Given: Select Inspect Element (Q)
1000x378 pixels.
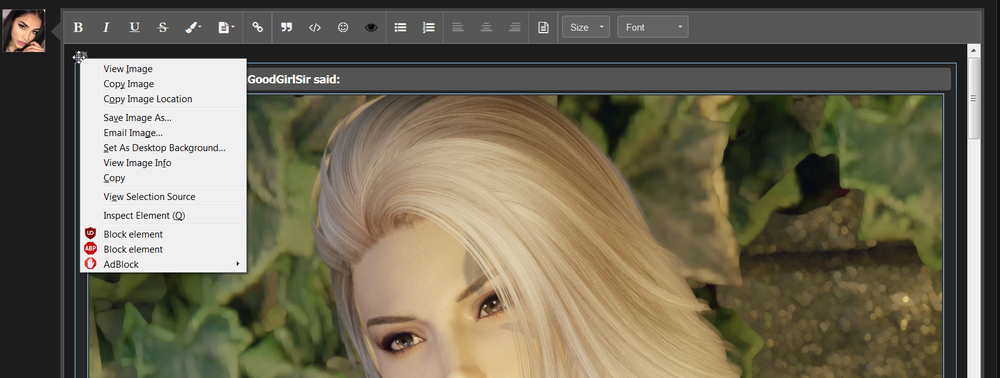Looking at the screenshot, I should point(163,215).
